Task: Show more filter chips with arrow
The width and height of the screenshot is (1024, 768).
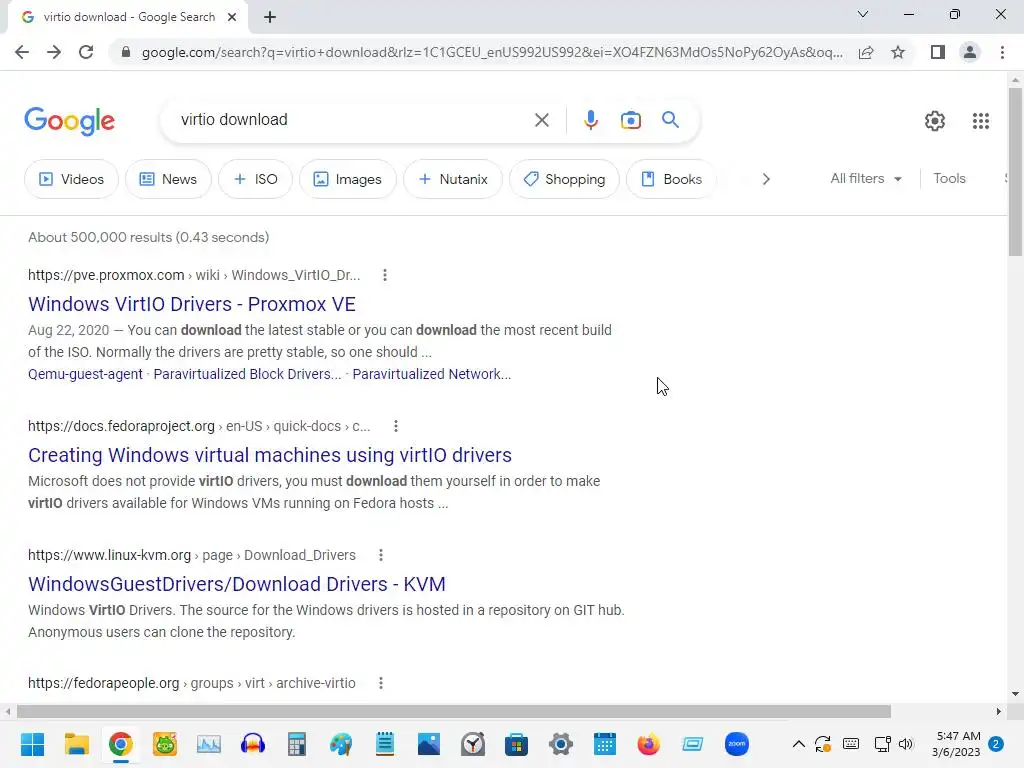Action: tap(766, 179)
